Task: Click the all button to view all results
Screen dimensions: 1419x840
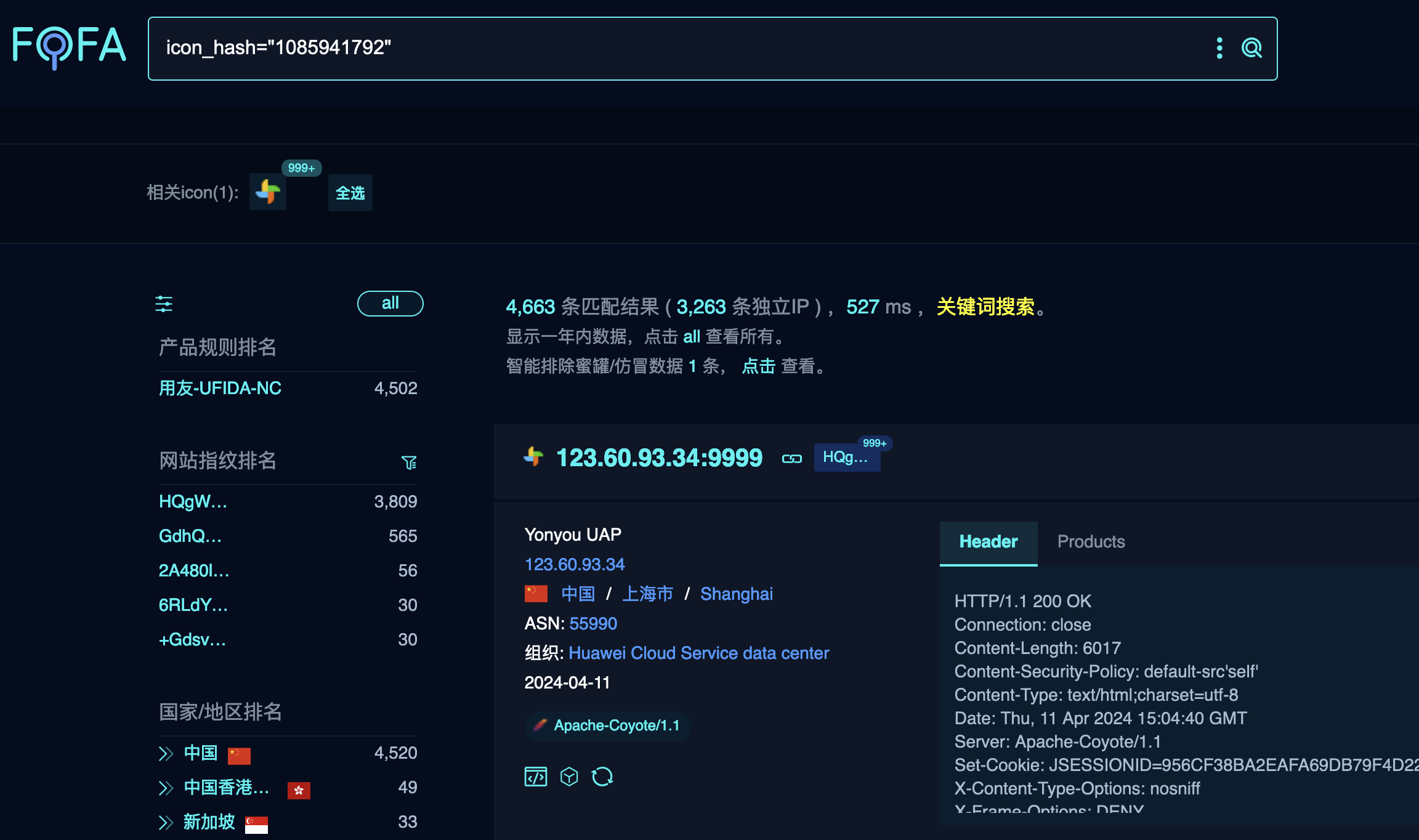Action: [390, 303]
